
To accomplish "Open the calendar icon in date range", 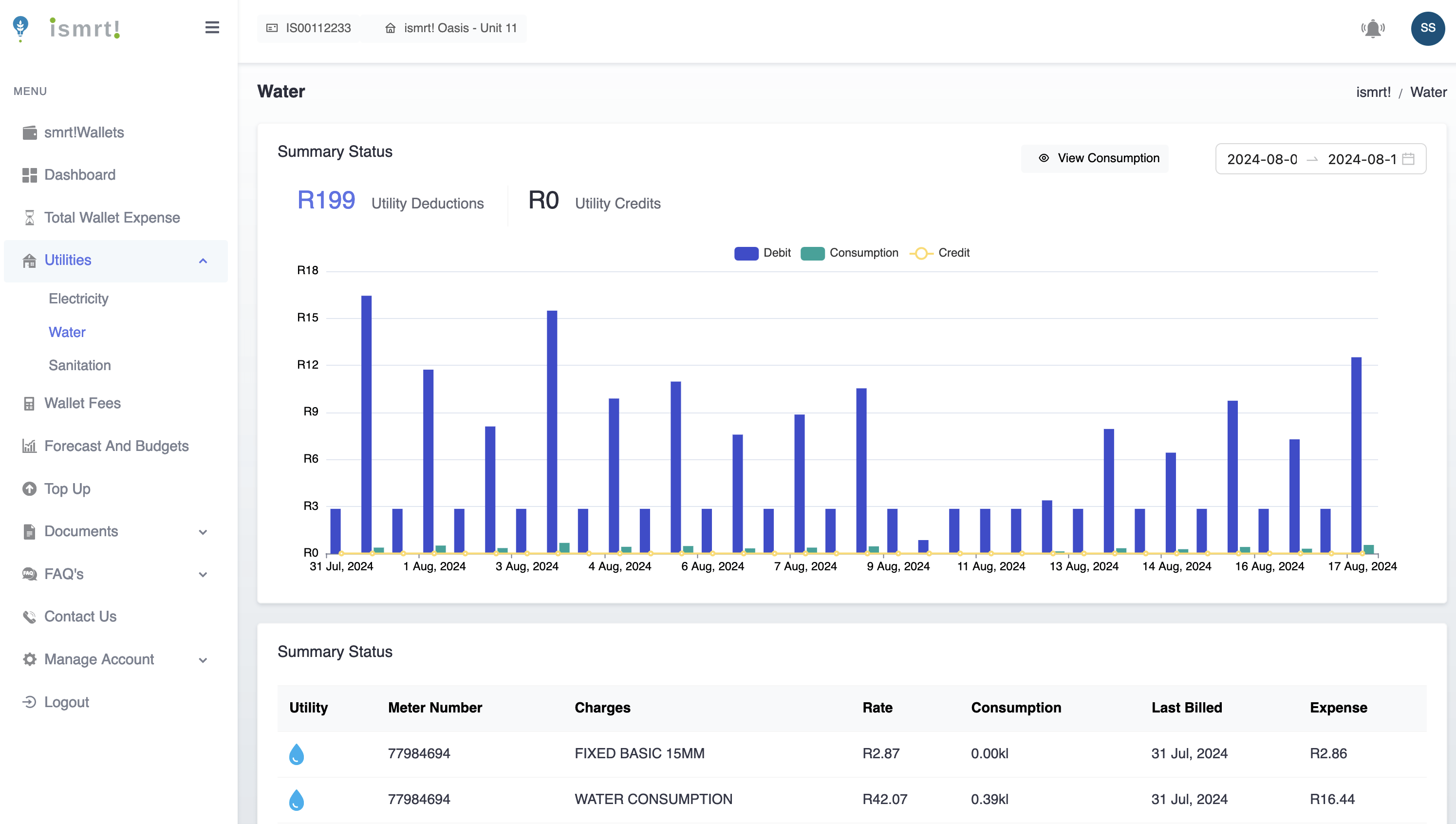I will [x=1408, y=159].
